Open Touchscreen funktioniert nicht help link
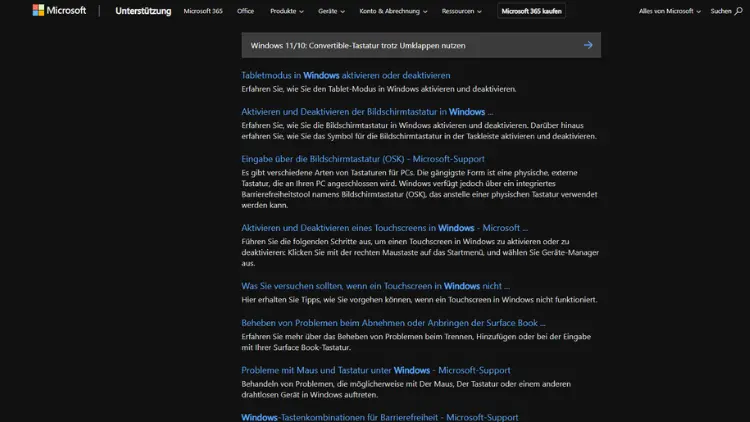This screenshot has width=750, height=422. point(375,286)
